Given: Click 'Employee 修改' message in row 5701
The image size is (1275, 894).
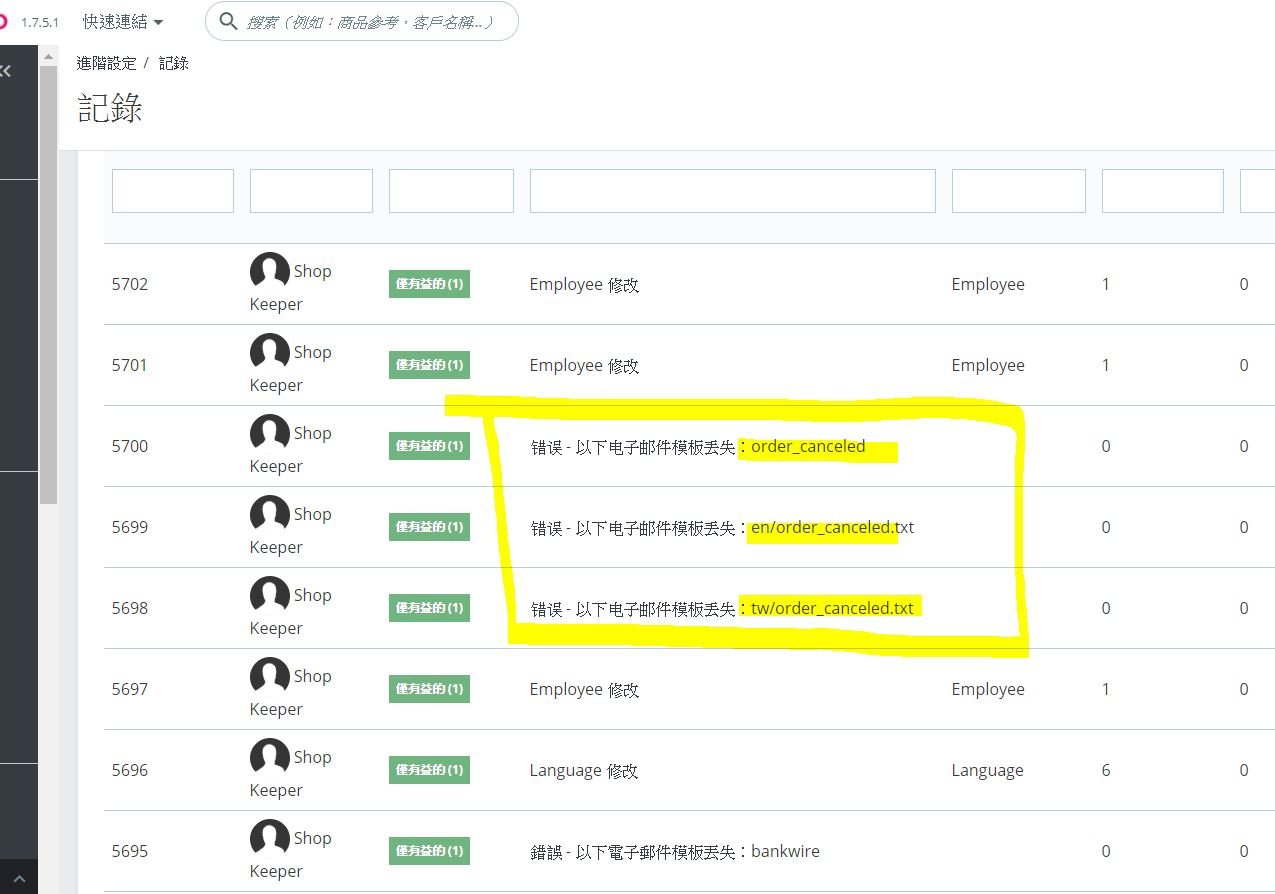Looking at the screenshot, I should click(x=584, y=365).
